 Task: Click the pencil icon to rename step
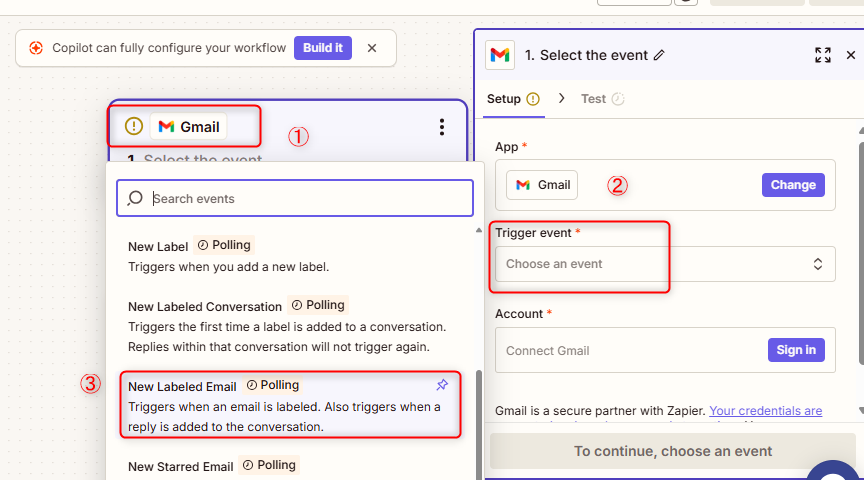[658, 56]
